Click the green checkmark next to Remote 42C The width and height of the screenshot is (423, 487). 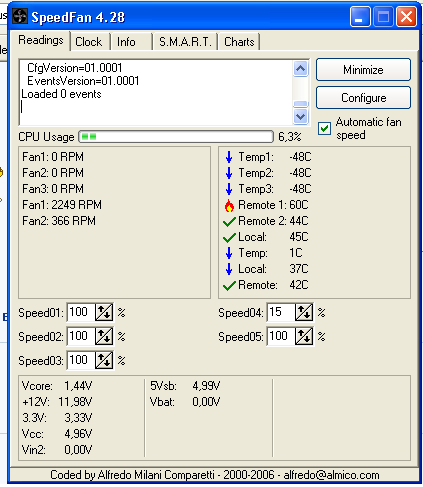tap(229, 285)
